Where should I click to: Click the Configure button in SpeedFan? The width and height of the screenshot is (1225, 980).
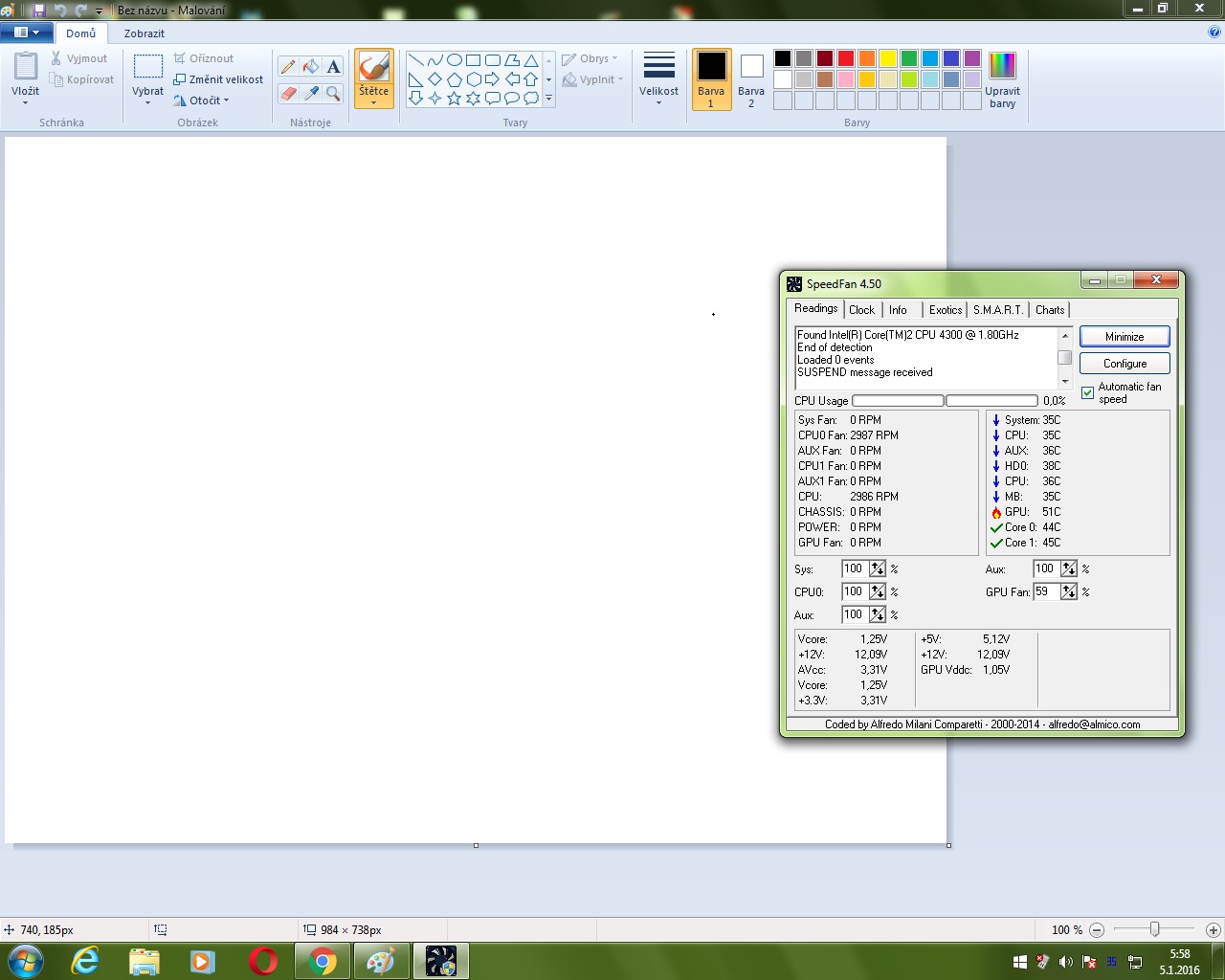(x=1125, y=364)
